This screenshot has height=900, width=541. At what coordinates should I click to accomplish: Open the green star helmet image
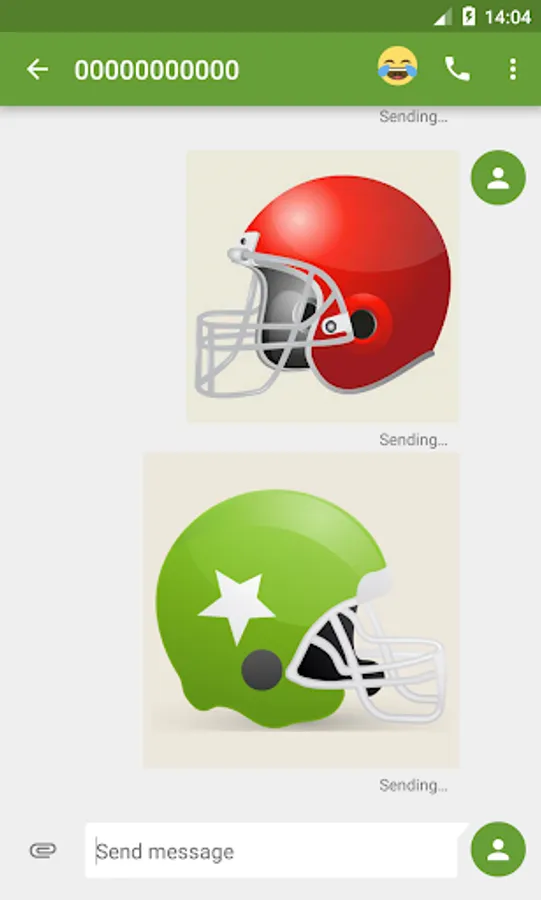tap(301, 610)
